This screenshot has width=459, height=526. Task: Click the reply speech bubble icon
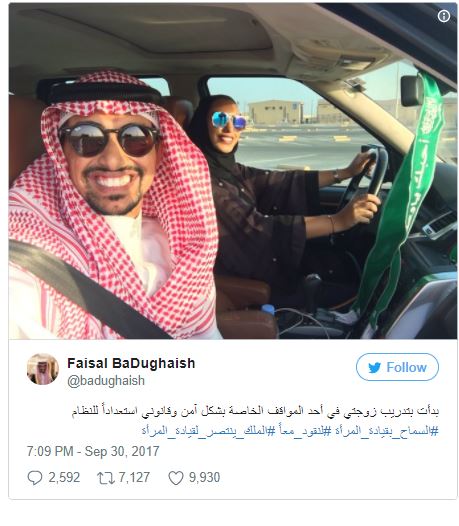click(35, 478)
